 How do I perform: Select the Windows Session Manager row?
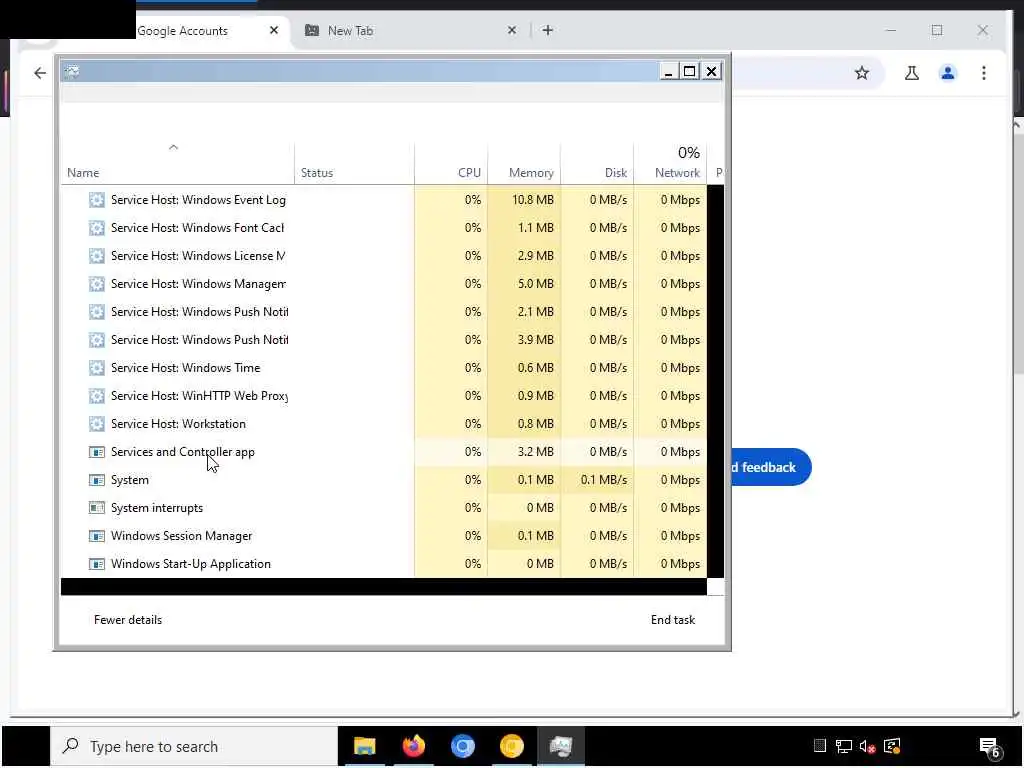(x=384, y=536)
